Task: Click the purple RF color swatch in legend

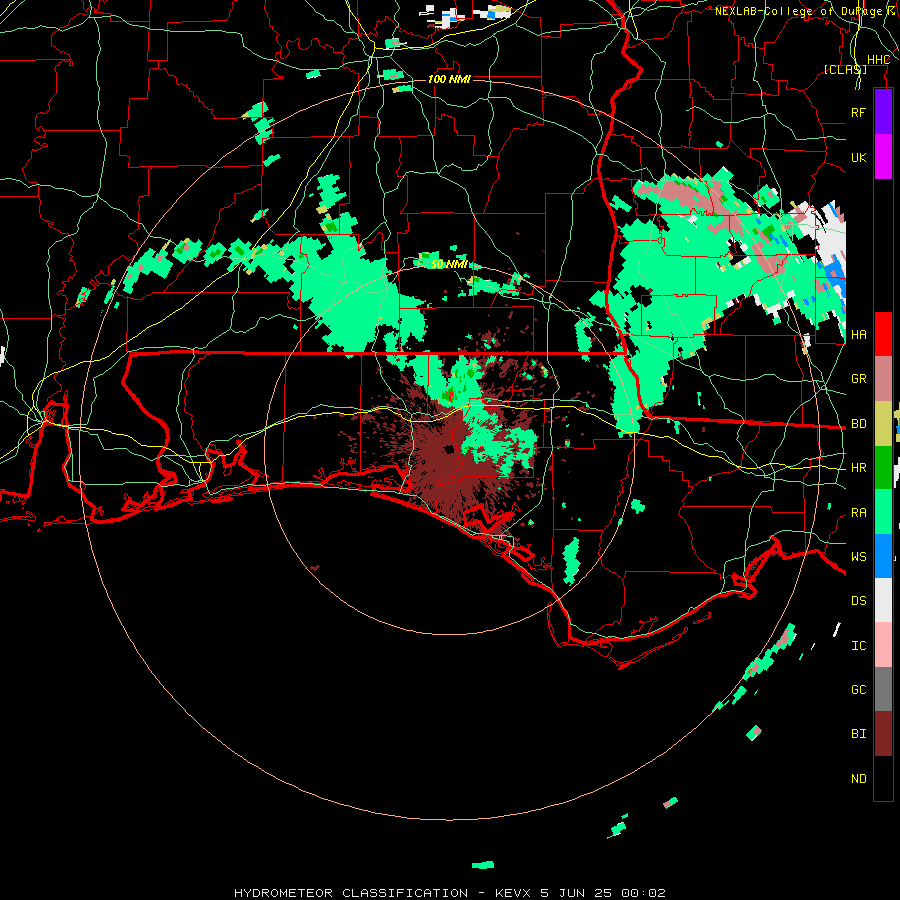Action: pyautogui.click(x=883, y=112)
